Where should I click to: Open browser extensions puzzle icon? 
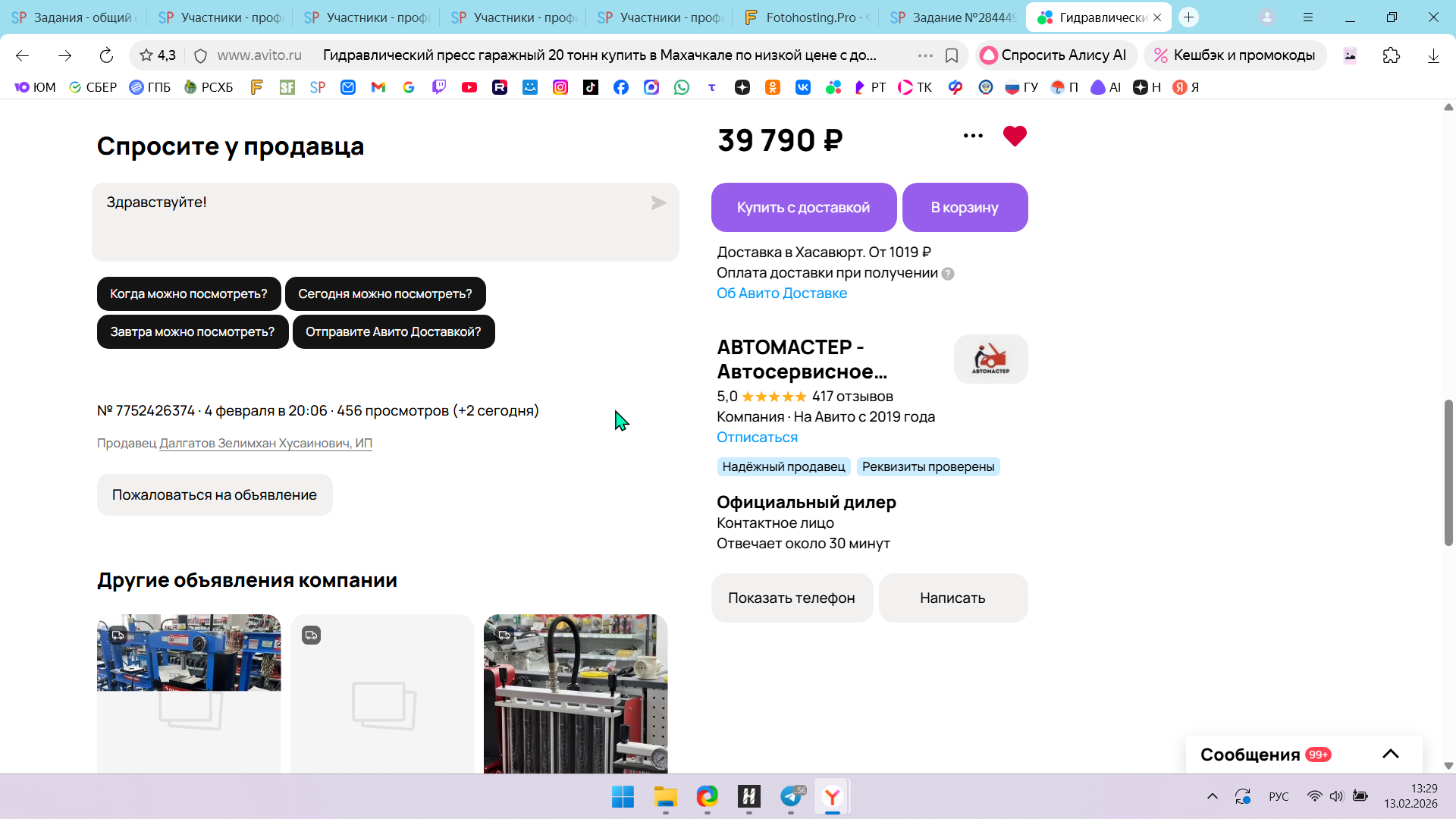coord(1391,55)
